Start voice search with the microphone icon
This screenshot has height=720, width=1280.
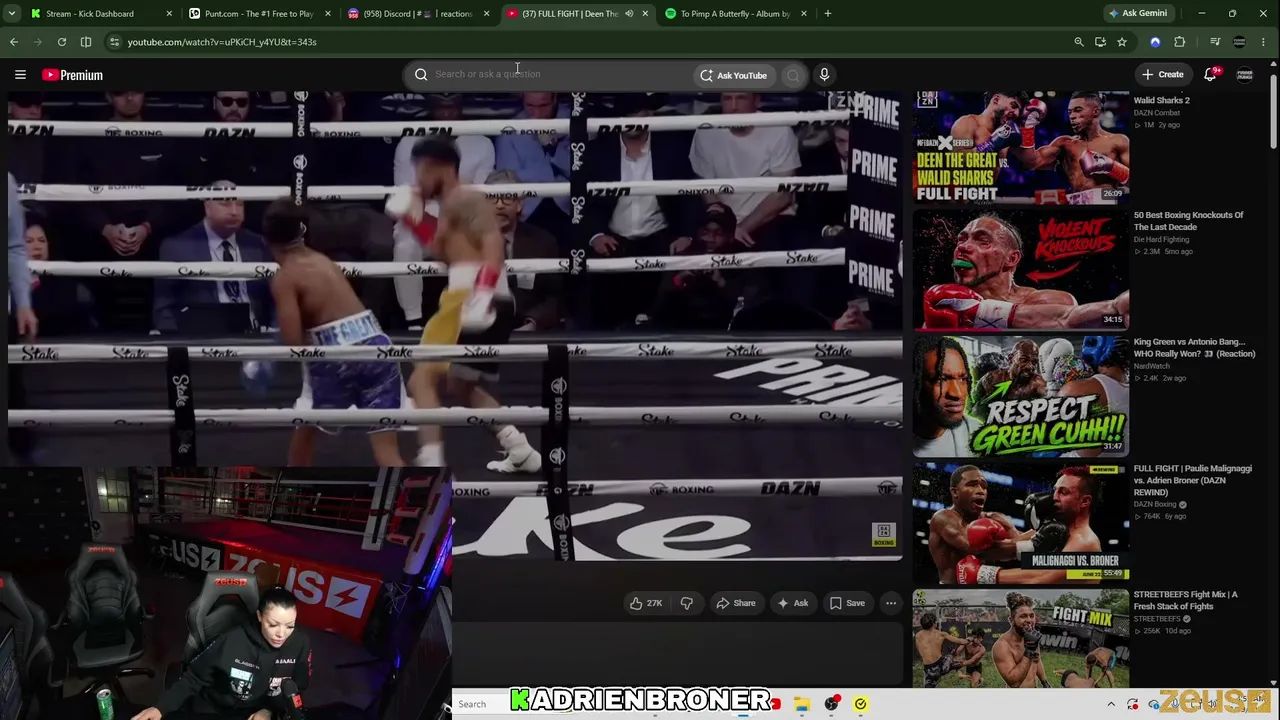(x=824, y=74)
